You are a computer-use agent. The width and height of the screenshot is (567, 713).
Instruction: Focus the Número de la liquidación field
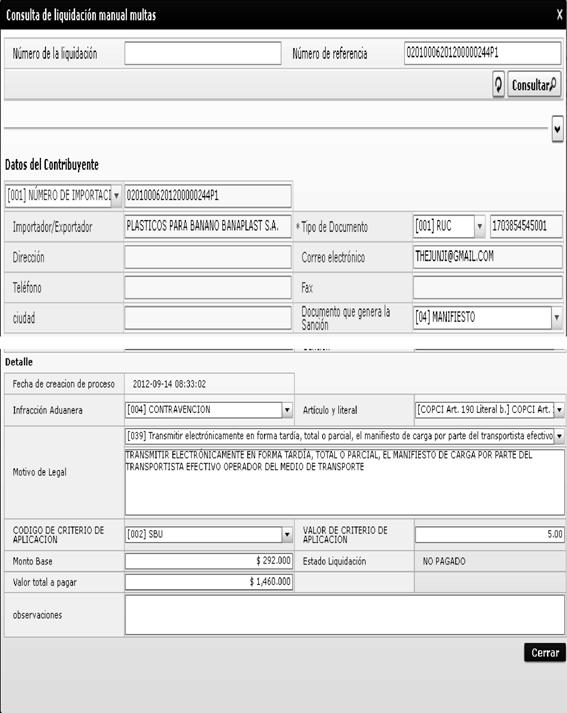(203, 54)
